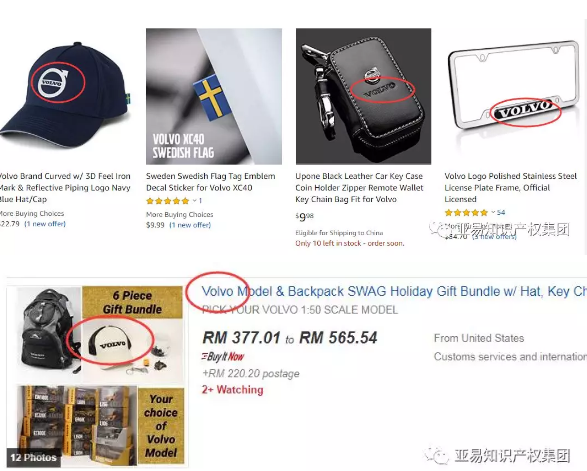Click the (1 new offer) link under $9.99
Image resolution: width=587 pixels, height=471 pixels.
coord(190,225)
